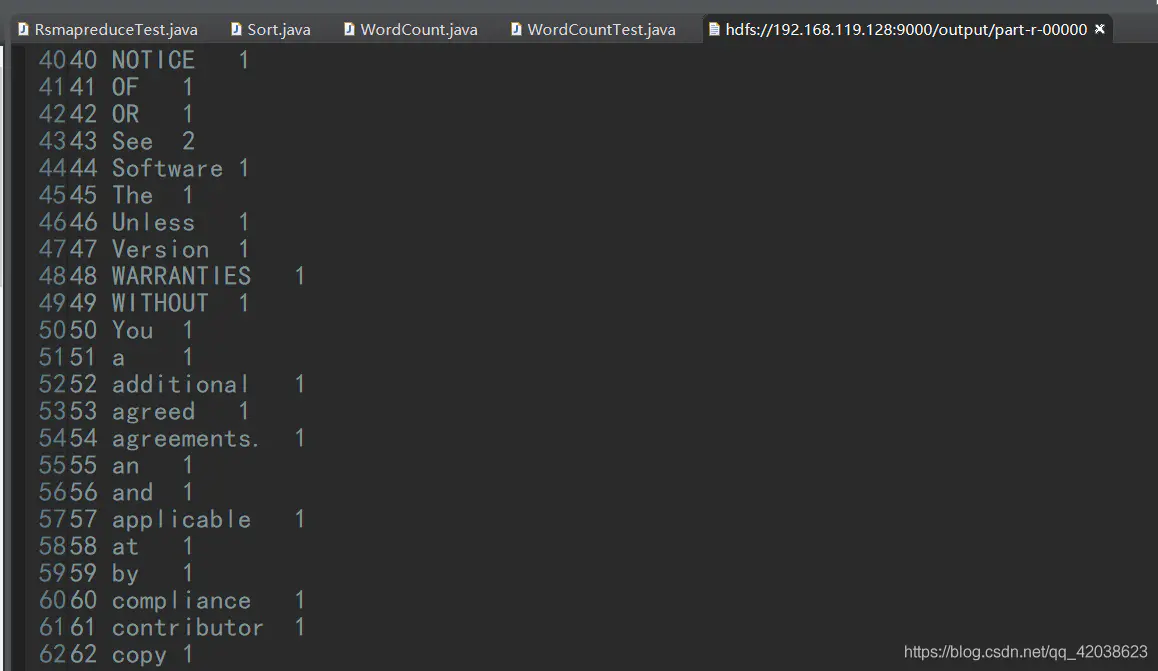Viewport: 1158px width, 671px height.
Task: Click the Java file icon on Sort.java tab
Action: (x=236, y=30)
